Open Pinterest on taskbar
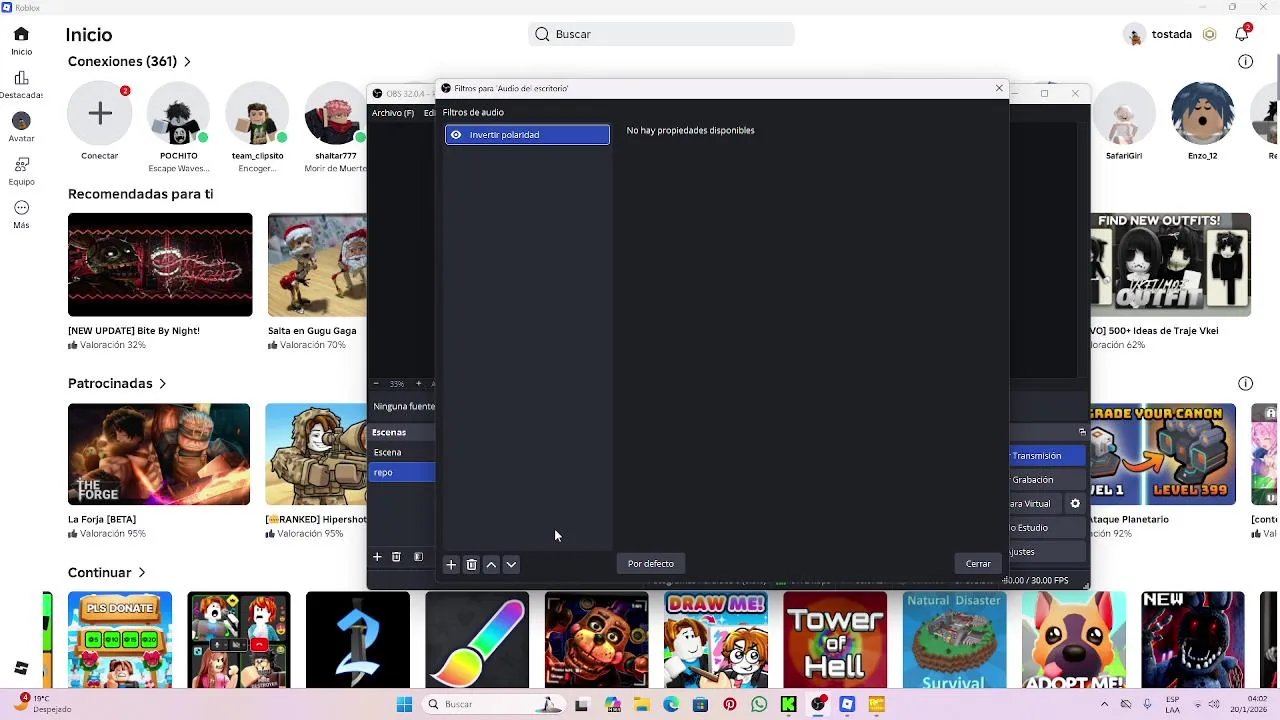This screenshot has height=720, width=1280. coord(730,705)
